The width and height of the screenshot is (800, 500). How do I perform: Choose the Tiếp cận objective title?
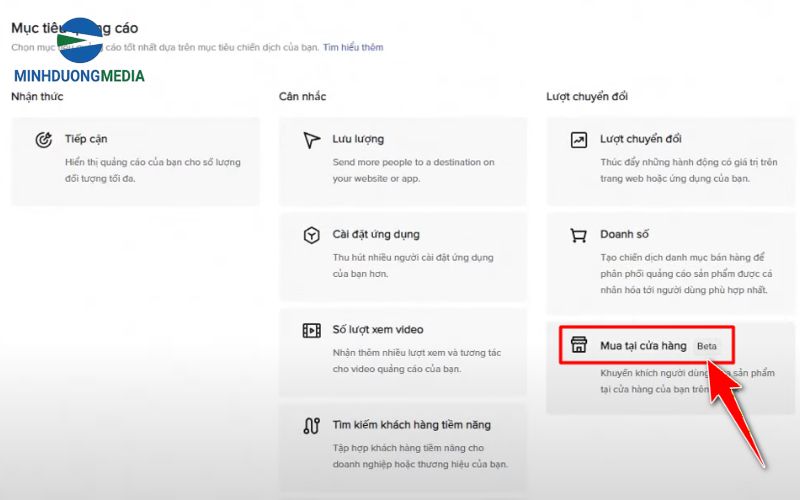pyautogui.click(x=88, y=139)
